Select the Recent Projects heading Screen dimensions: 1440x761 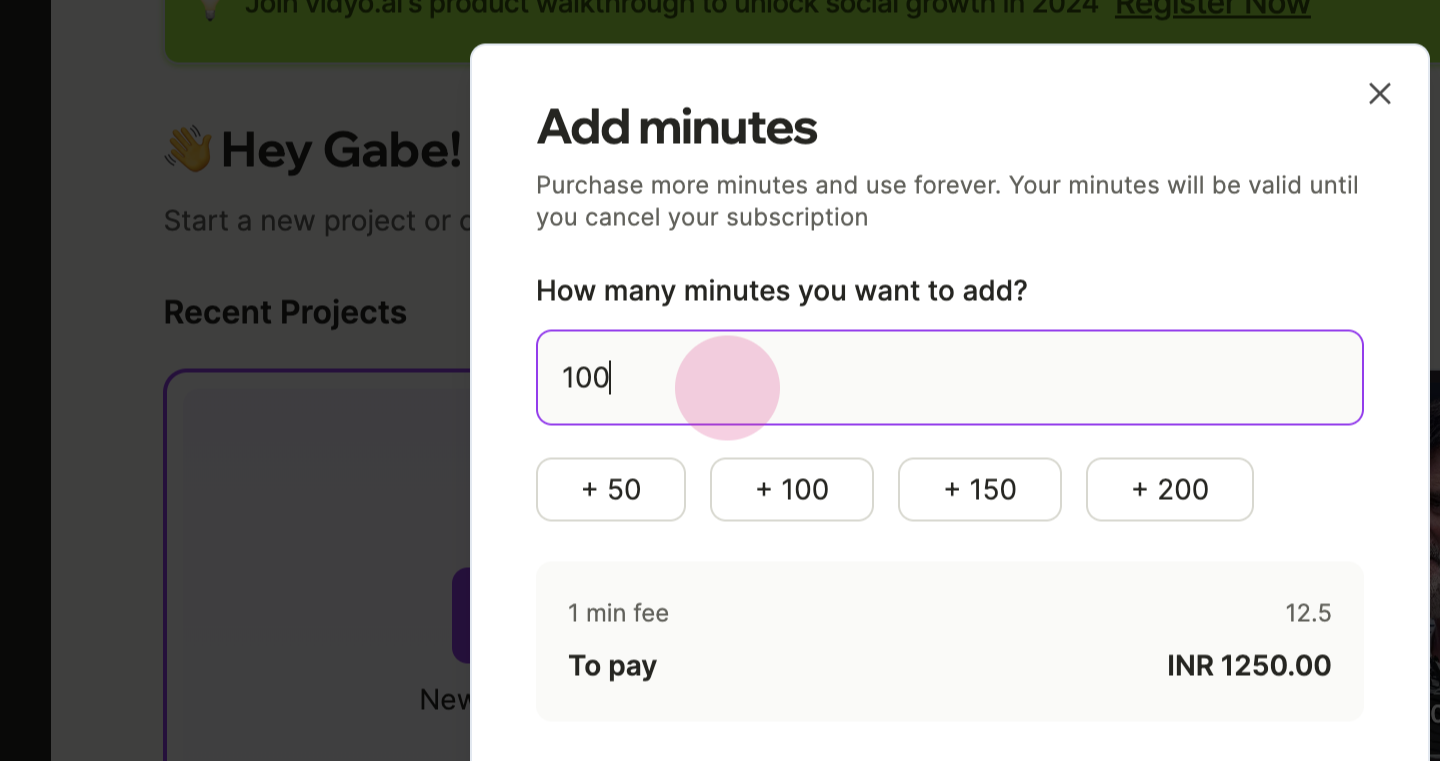[x=285, y=312]
